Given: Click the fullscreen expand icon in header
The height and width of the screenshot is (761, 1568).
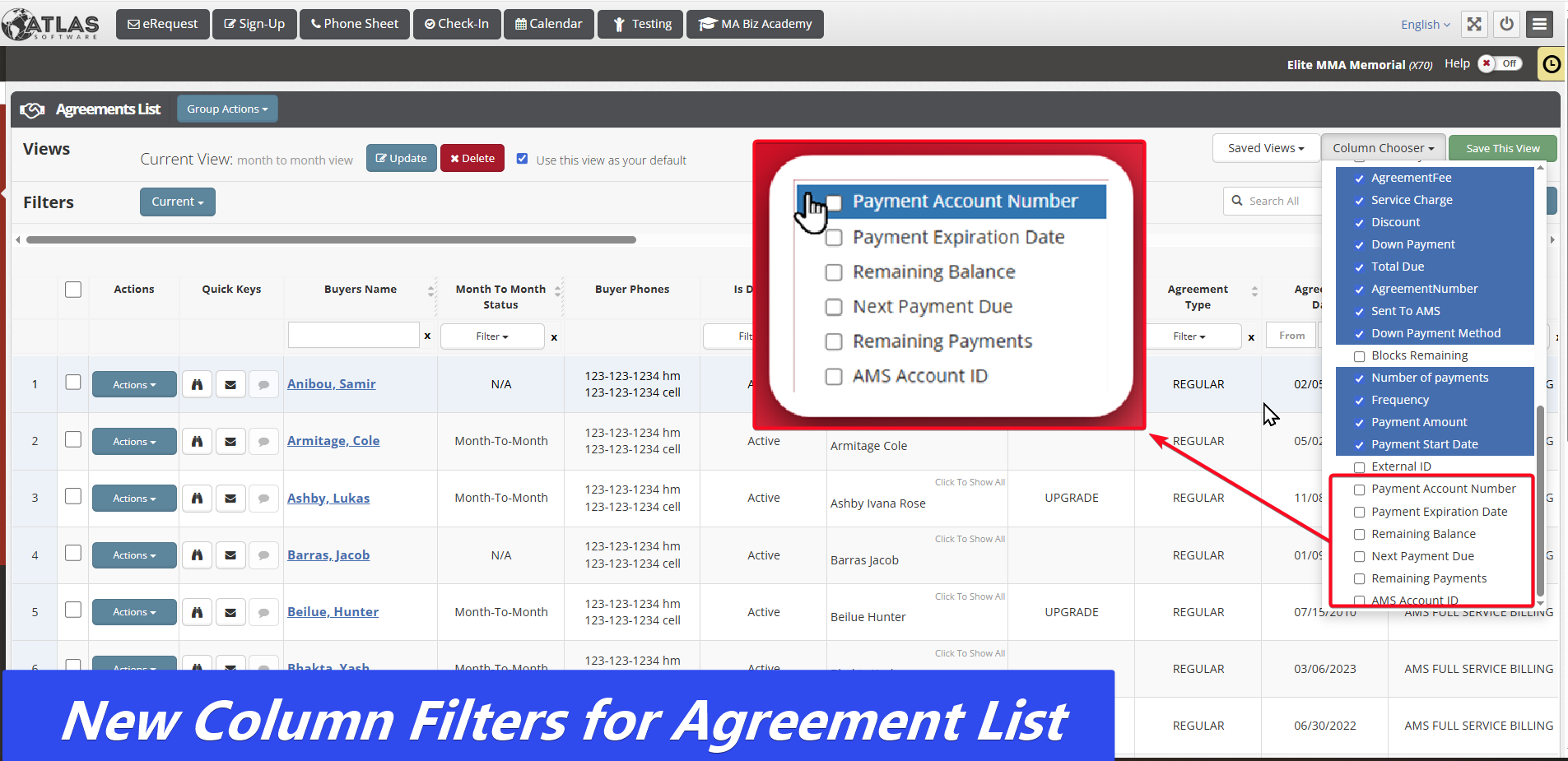Looking at the screenshot, I should (1474, 24).
